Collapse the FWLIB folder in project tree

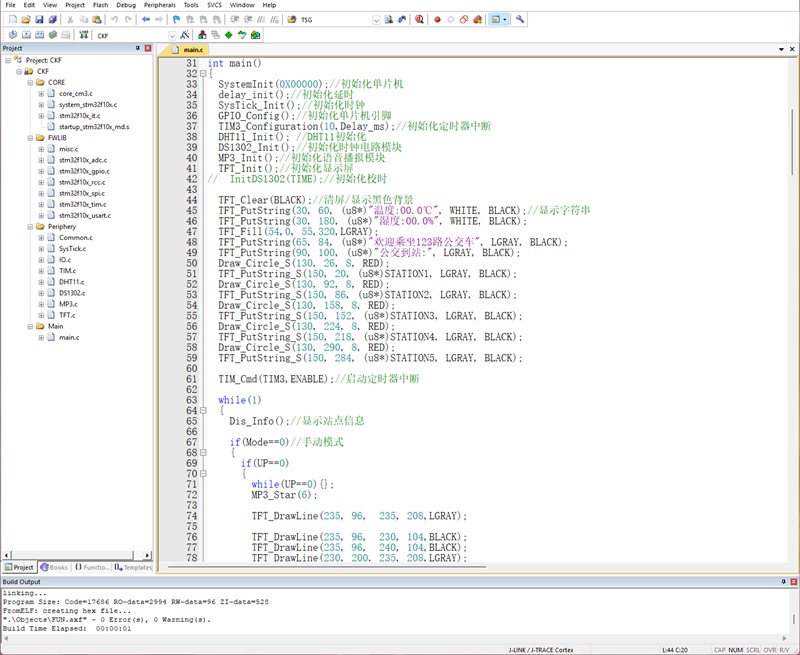30,138
